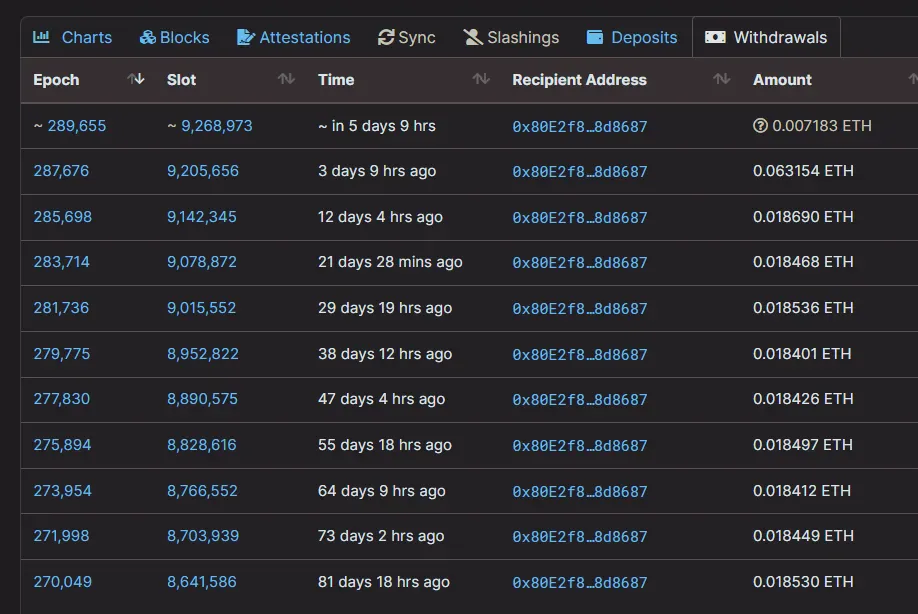The width and height of the screenshot is (918, 614).
Task: Select the Deposits tab
Action: tap(632, 37)
